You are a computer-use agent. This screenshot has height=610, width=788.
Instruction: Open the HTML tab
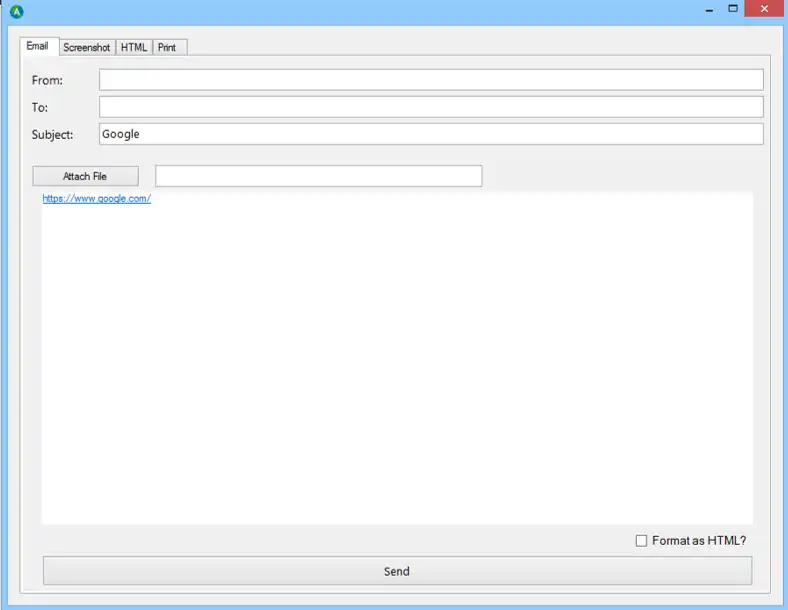(134, 47)
